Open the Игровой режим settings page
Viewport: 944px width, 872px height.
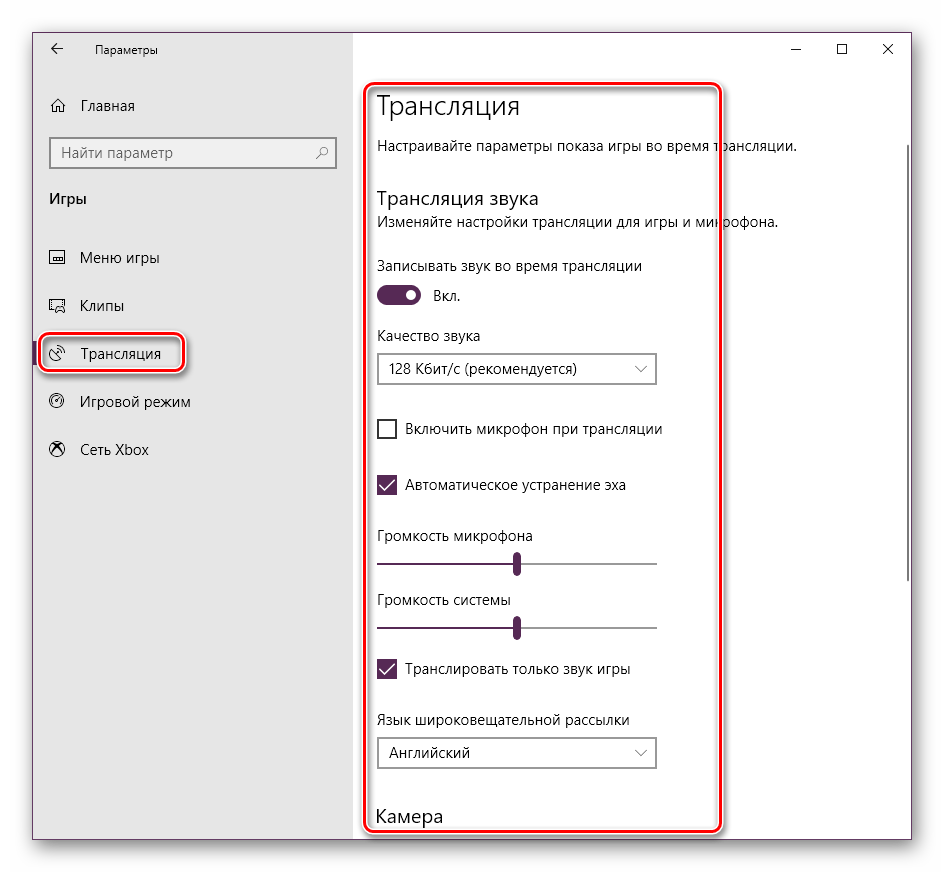tap(135, 402)
